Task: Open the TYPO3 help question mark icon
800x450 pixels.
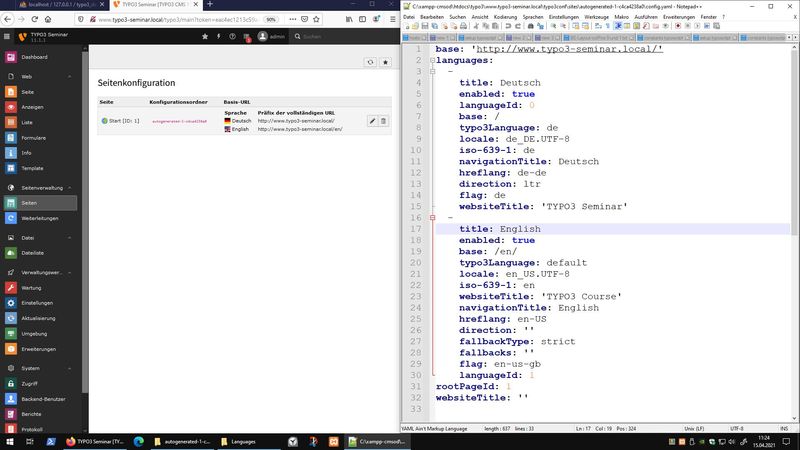Action: coord(233,37)
